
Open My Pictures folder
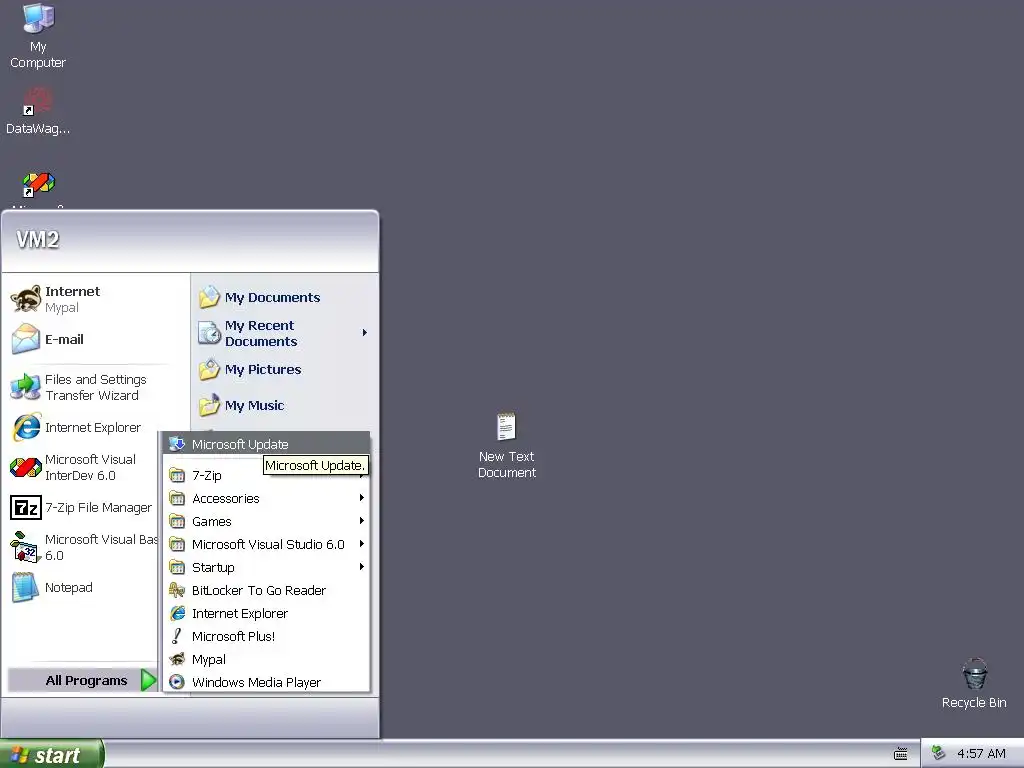tap(250, 370)
